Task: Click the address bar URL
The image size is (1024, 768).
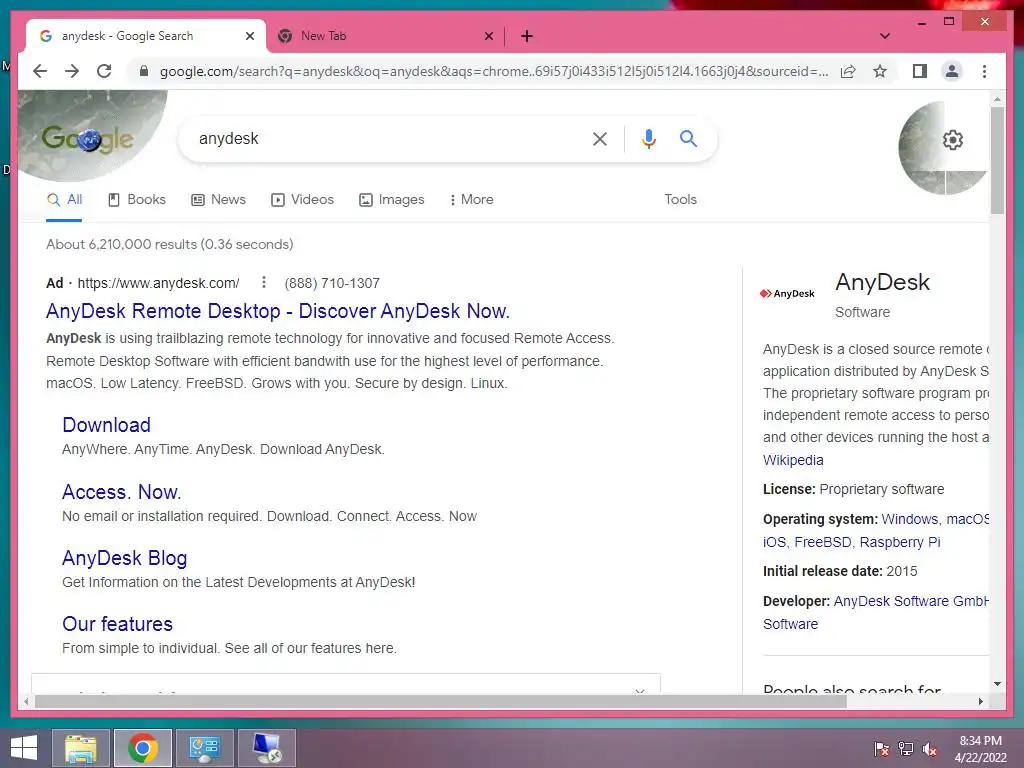Action: pyautogui.click(x=494, y=71)
